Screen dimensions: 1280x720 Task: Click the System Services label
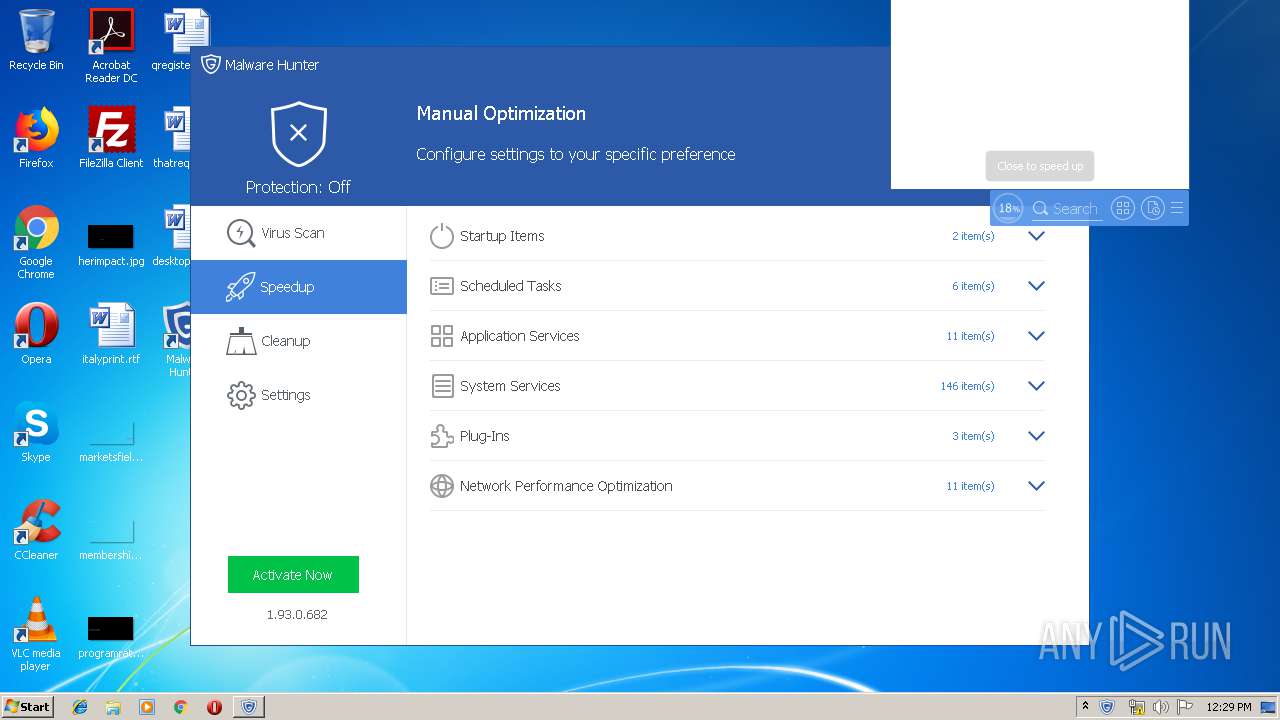(x=510, y=386)
